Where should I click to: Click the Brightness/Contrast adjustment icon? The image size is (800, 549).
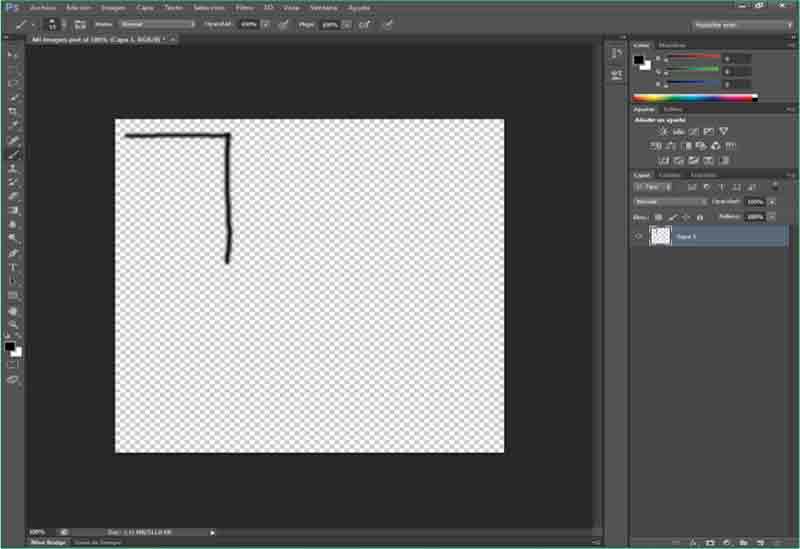tap(662, 131)
